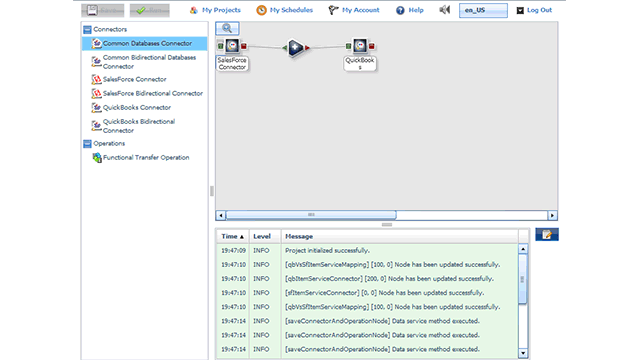Select the transfer operation node on canvas
640x360 pixels.
pyautogui.click(x=296, y=48)
